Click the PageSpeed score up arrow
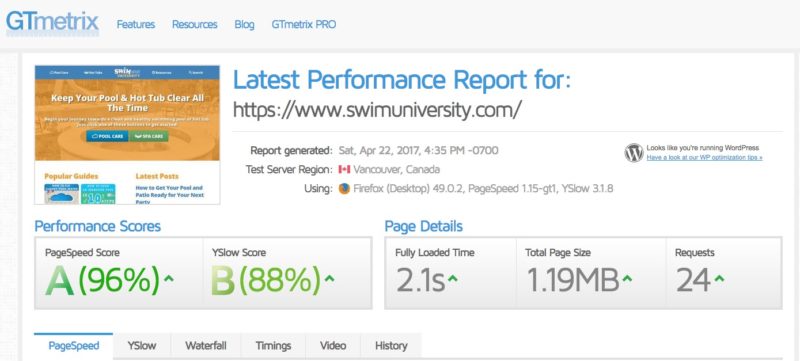The height and width of the screenshot is (361, 800). [169, 278]
